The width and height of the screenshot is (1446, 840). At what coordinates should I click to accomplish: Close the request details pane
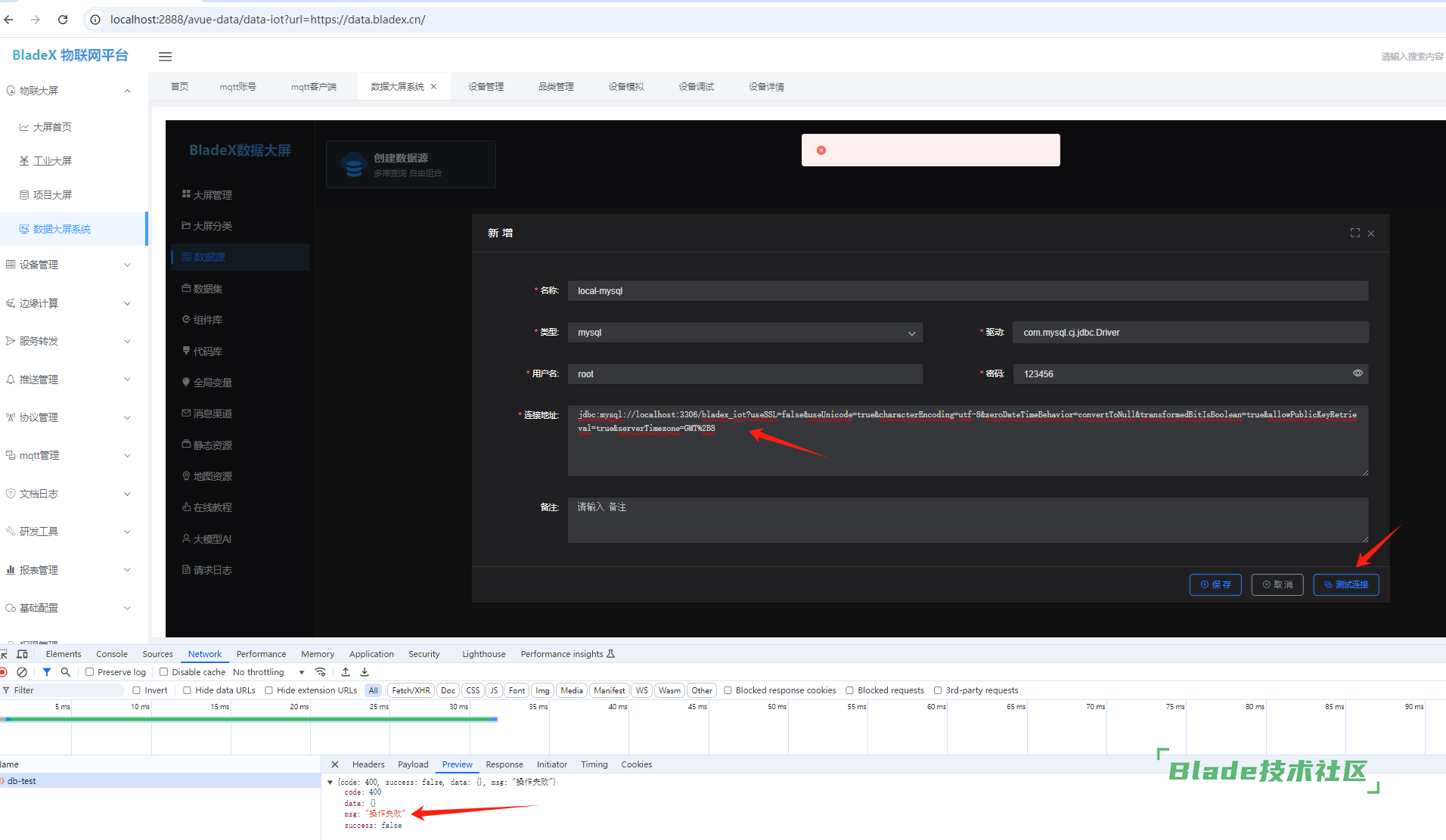point(335,764)
